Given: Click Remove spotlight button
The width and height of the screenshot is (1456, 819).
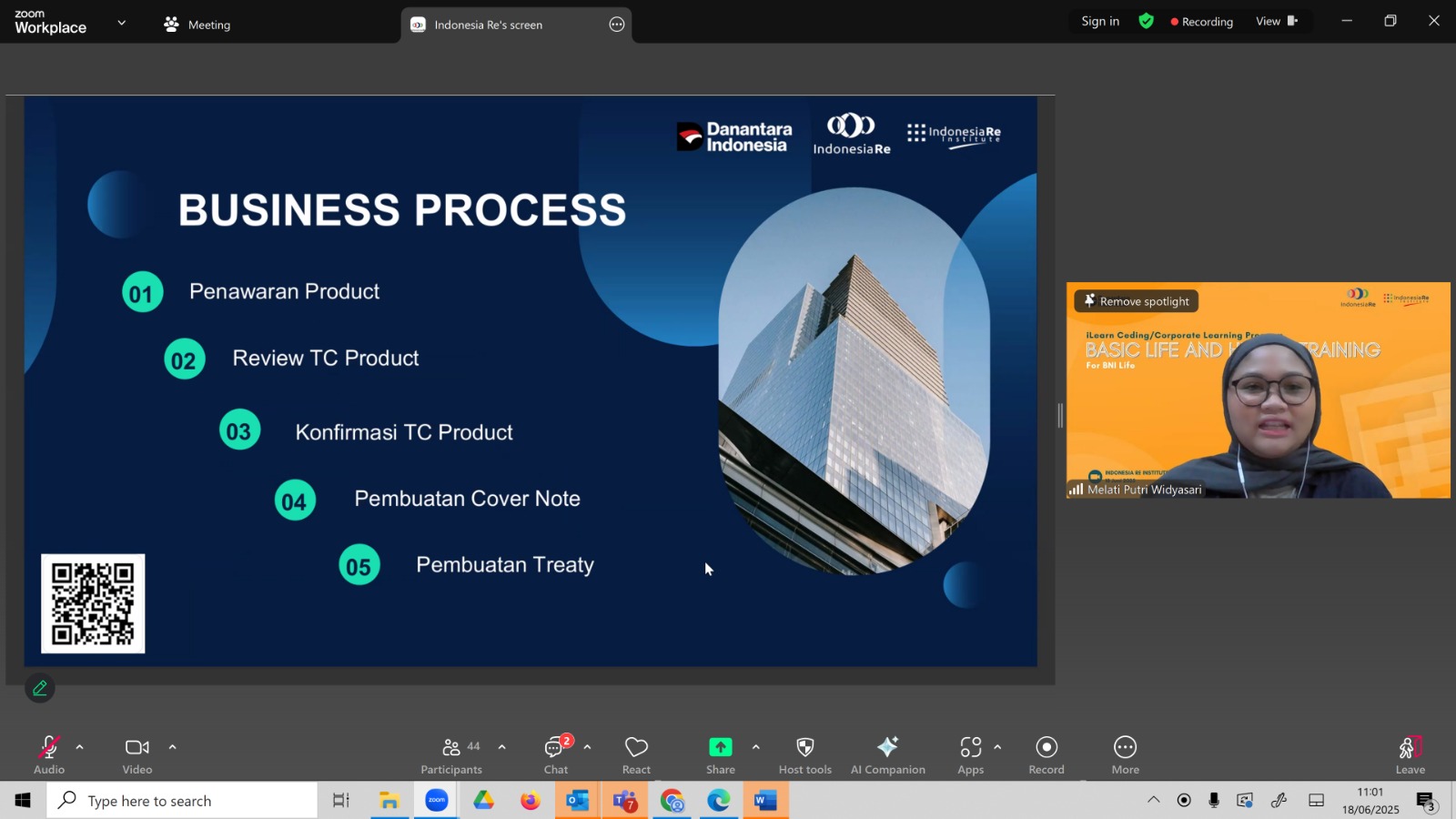Looking at the screenshot, I should 1137,301.
